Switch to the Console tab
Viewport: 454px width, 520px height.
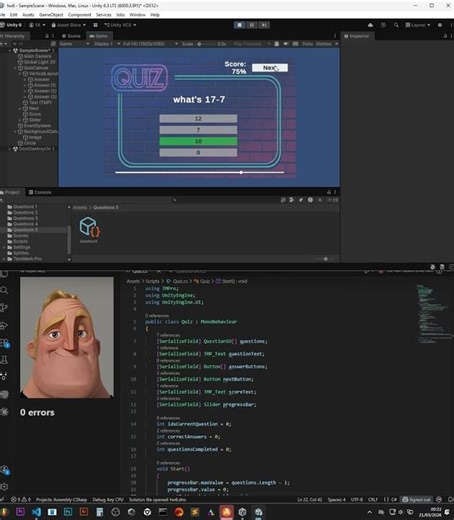(x=40, y=192)
